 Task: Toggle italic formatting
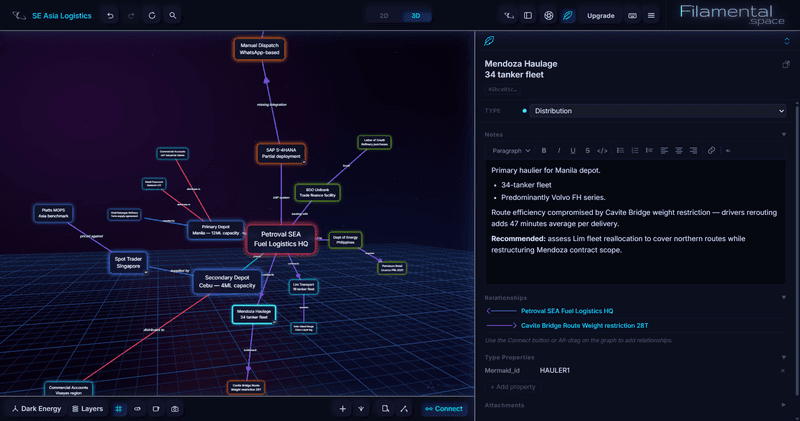point(559,151)
